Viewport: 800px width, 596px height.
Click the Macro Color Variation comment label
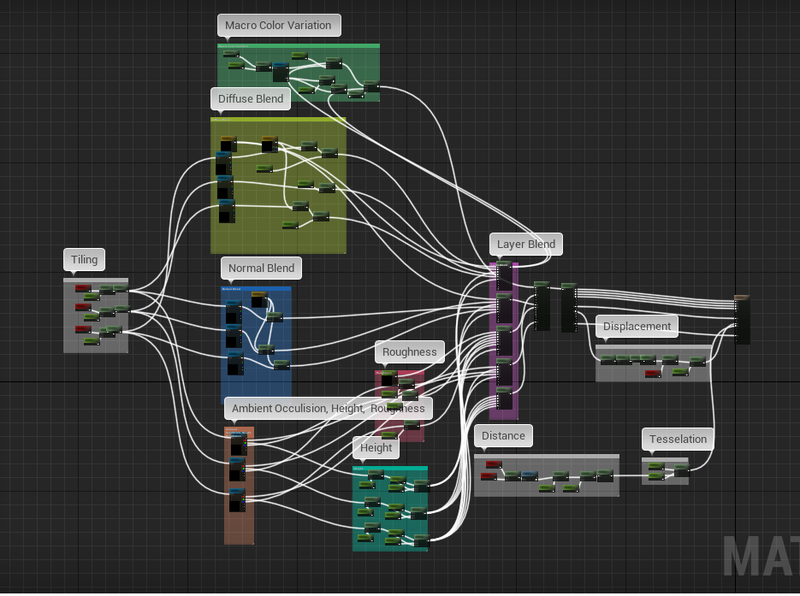point(278,25)
